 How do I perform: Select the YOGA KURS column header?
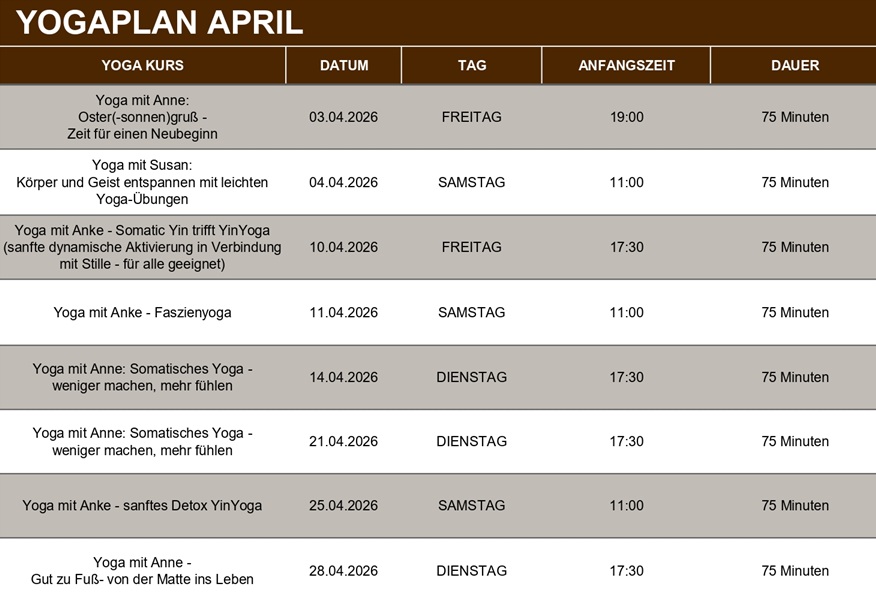tap(143, 66)
